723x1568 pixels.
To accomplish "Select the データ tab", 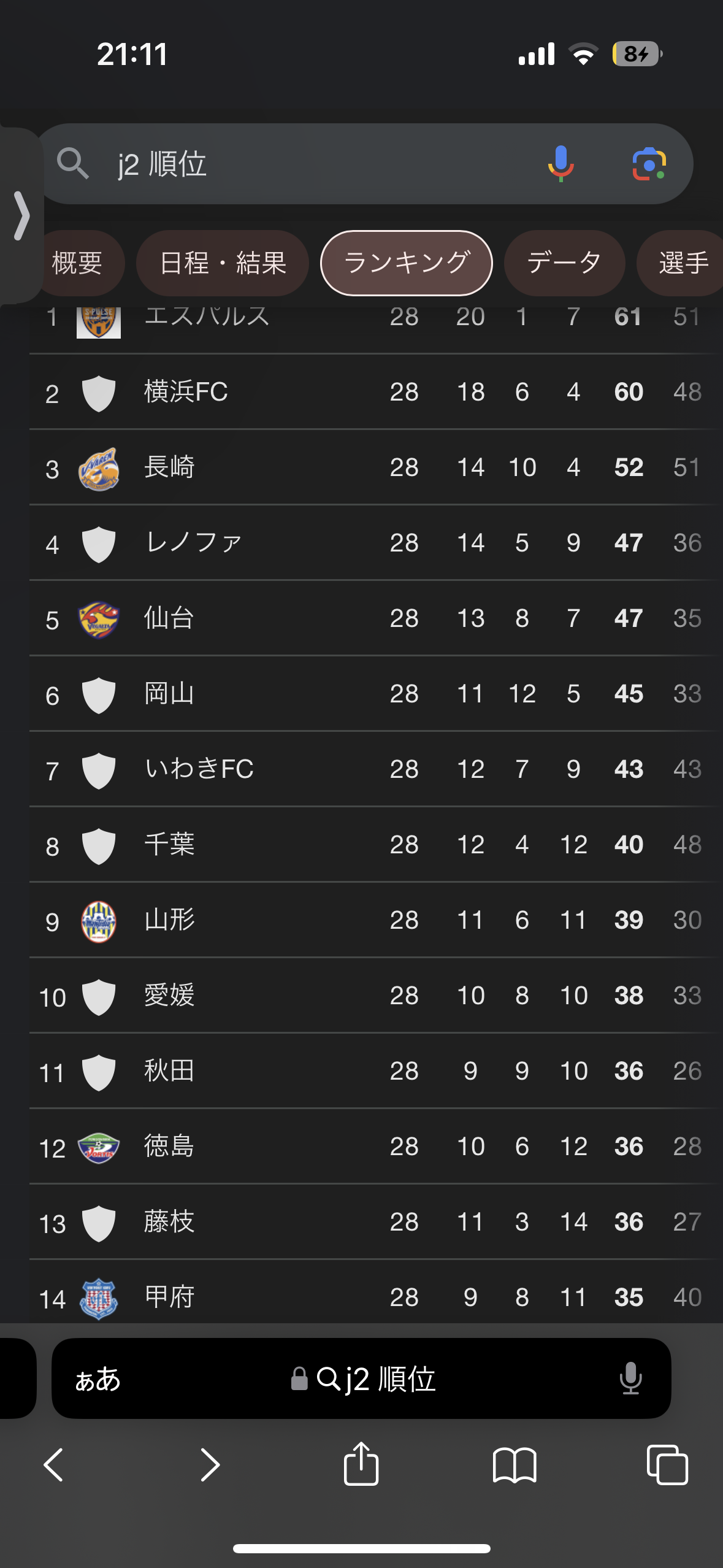I will (x=564, y=263).
